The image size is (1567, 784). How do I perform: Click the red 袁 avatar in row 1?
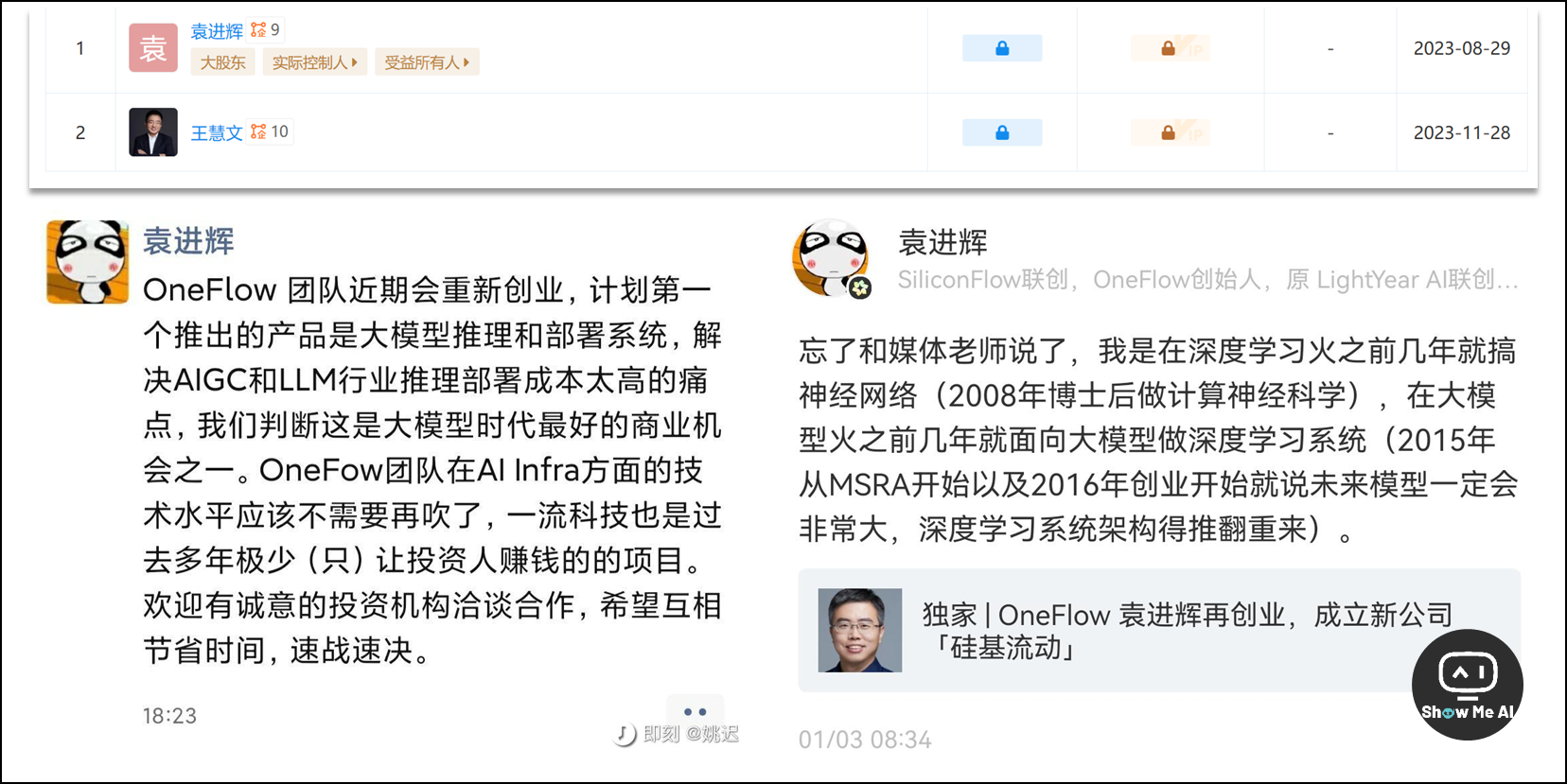point(153,48)
